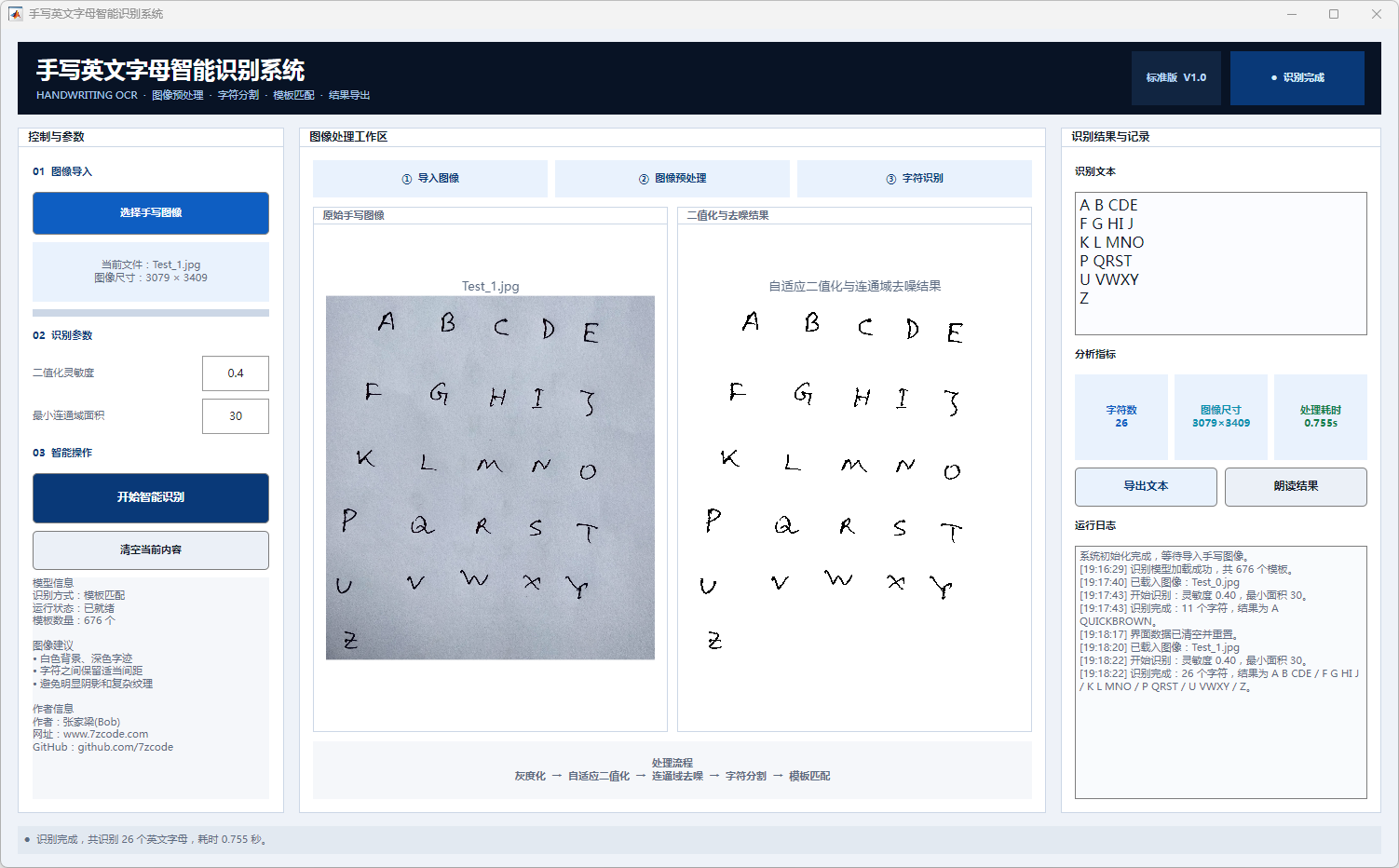Click the 朗读结果 button
The height and width of the screenshot is (868, 1399).
coord(1296,487)
